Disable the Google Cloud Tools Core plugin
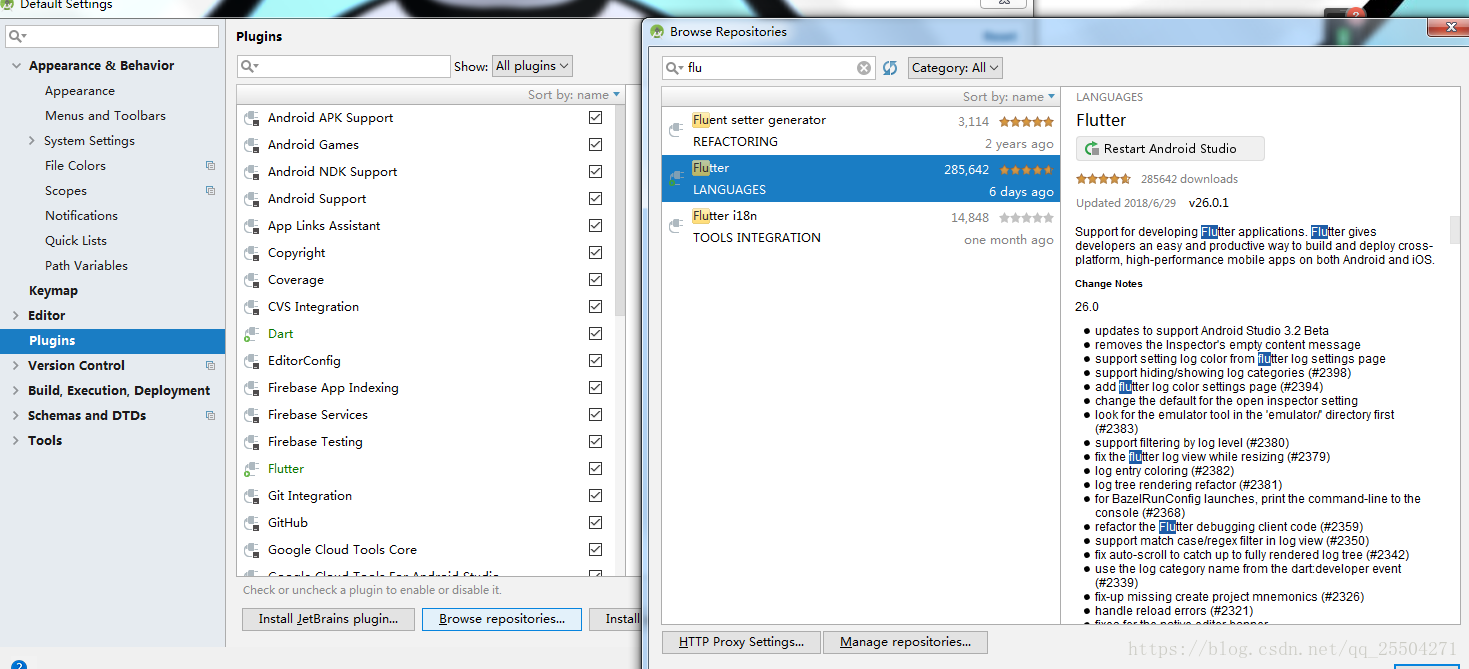The height and width of the screenshot is (669, 1469). click(596, 550)
